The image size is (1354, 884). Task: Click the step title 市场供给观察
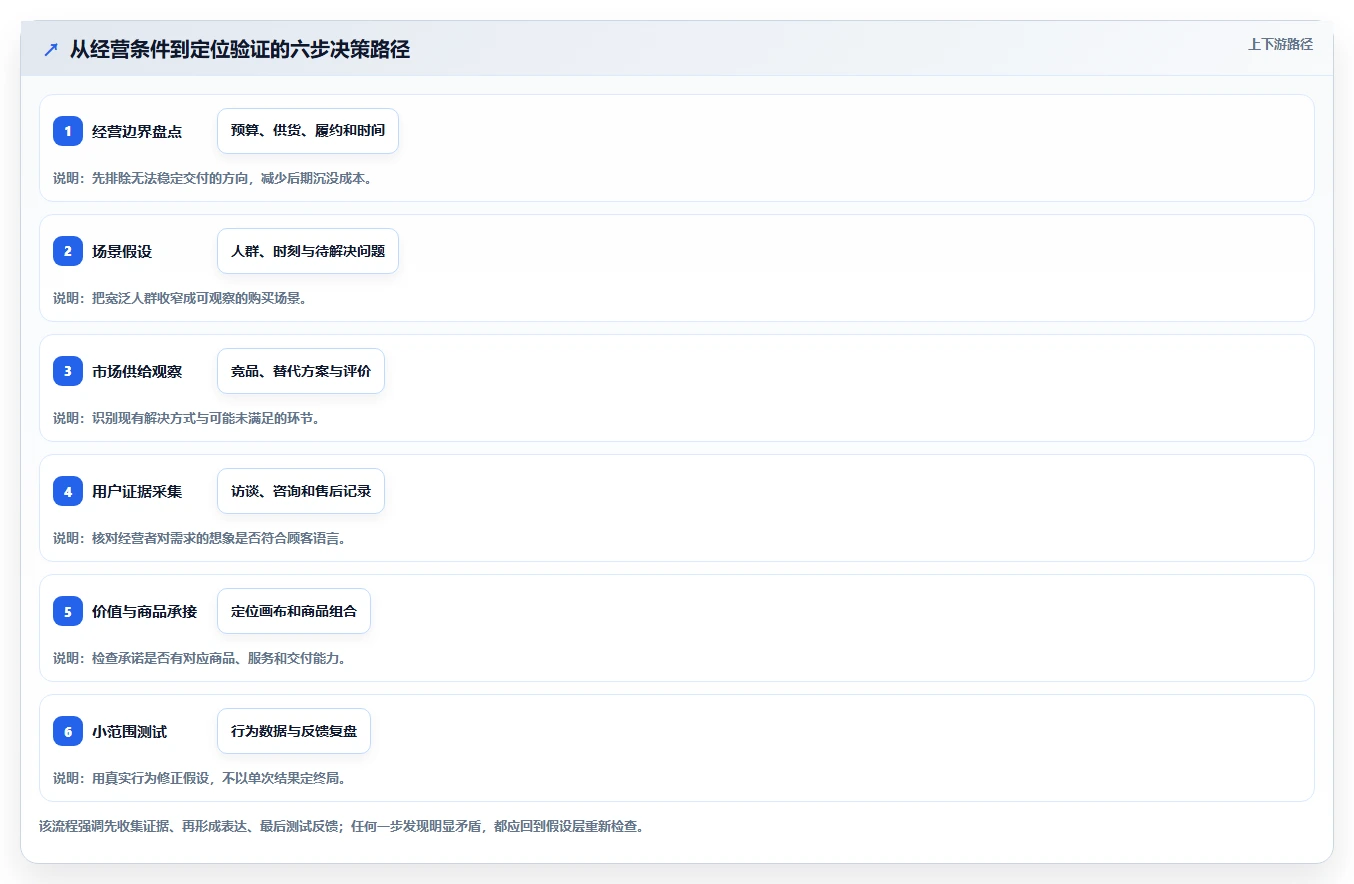[x=137, y=371]
